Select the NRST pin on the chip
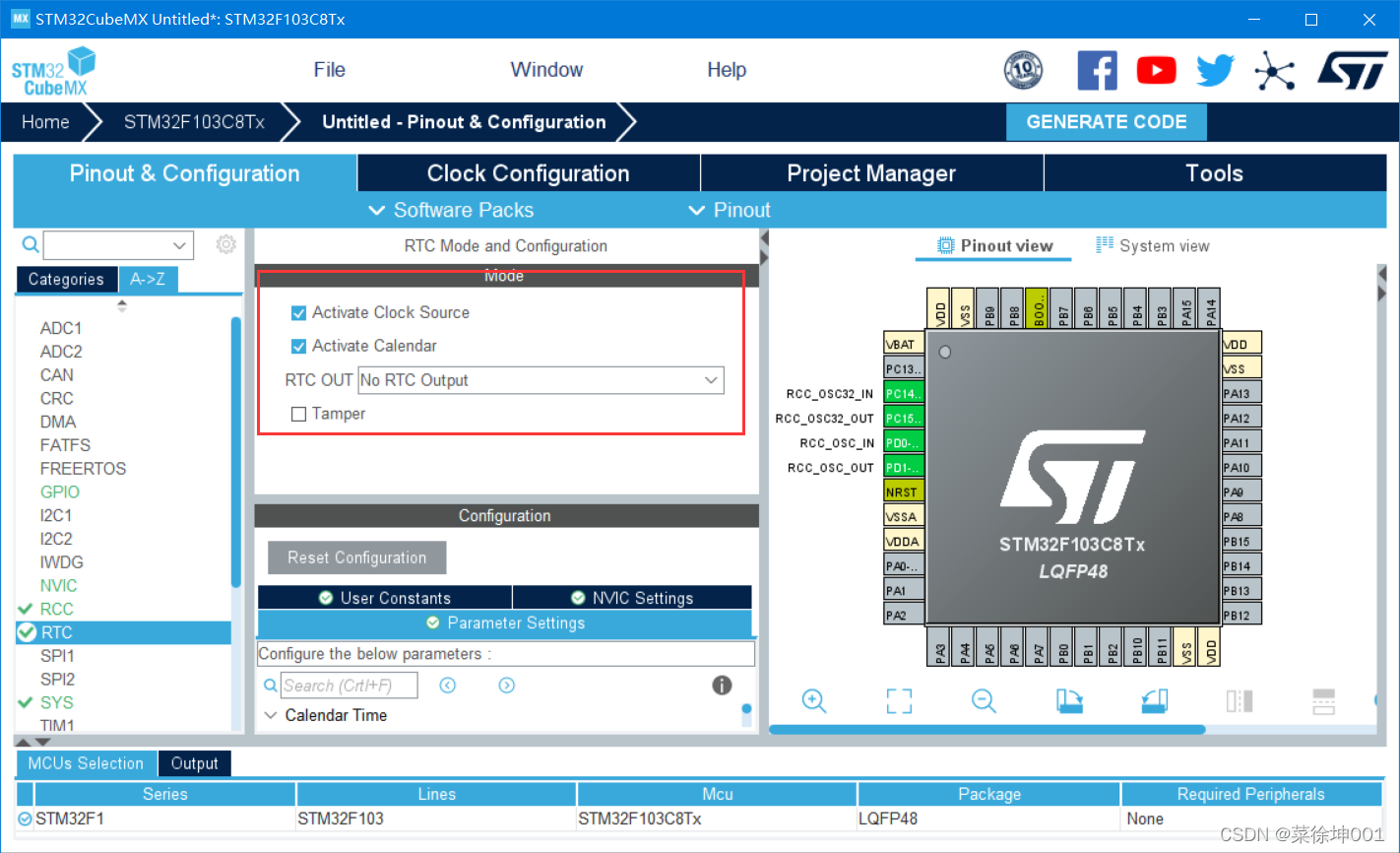This screenshot has width=1400, height=853. tap(904, 492)
